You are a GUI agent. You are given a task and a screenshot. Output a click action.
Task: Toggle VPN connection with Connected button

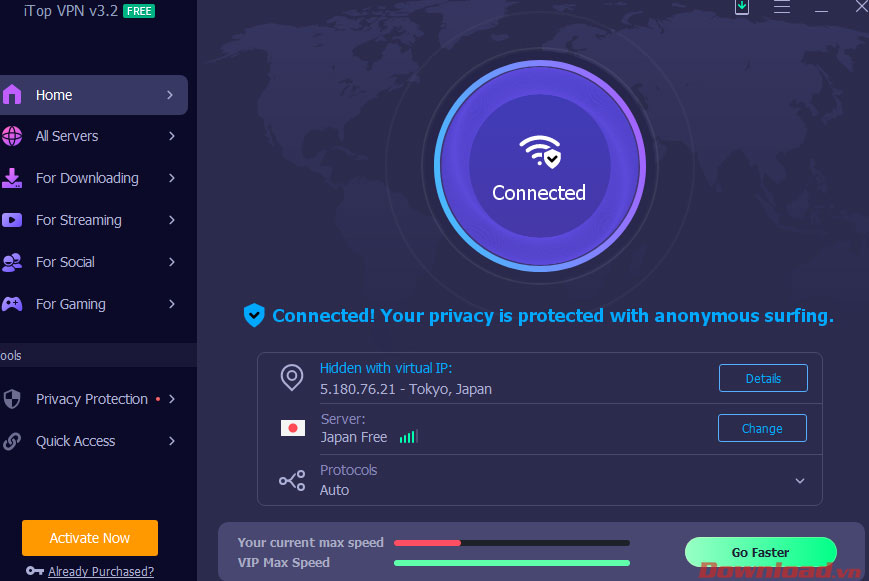click(x=539, y=167)
